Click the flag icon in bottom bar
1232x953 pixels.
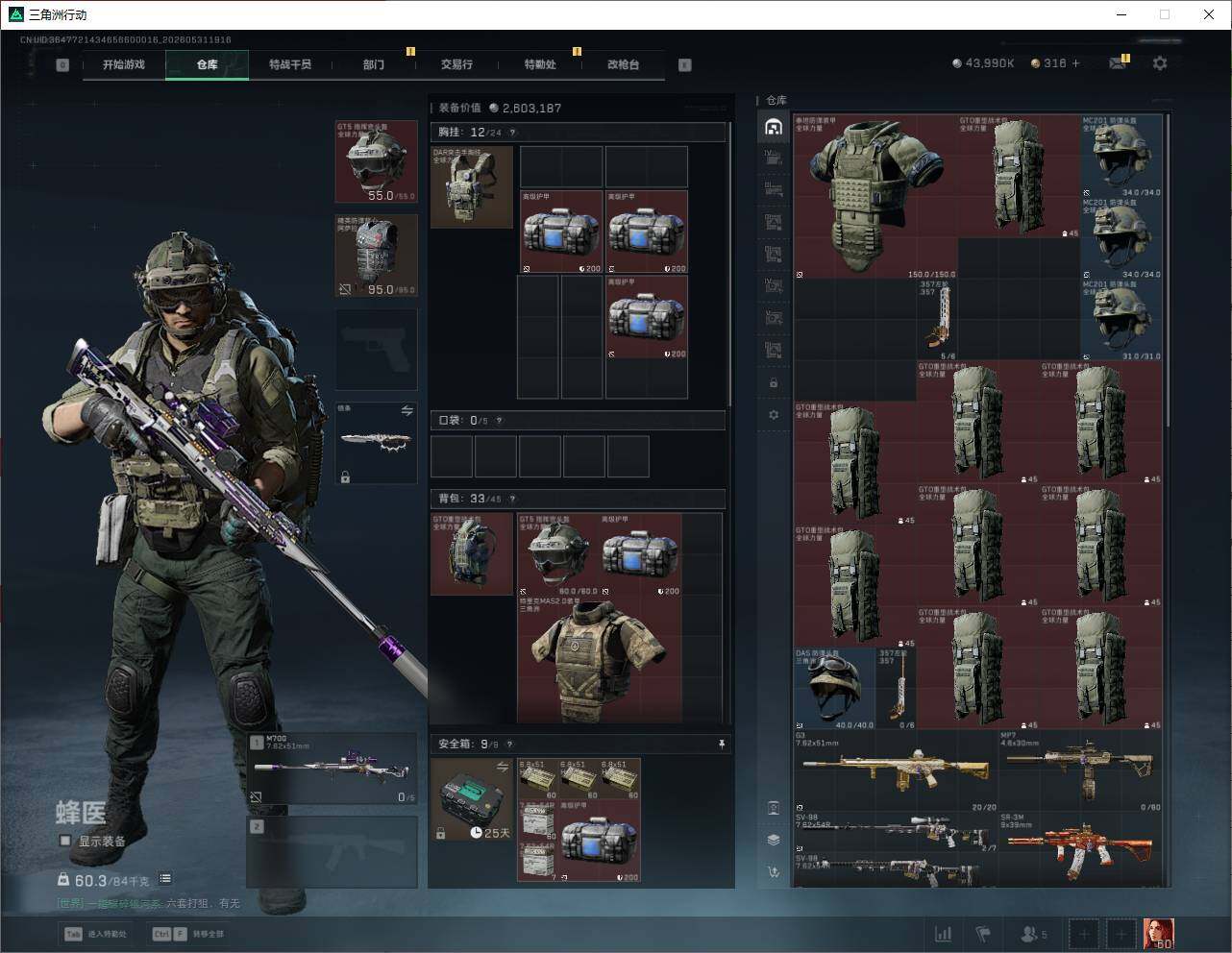pyautogui.click(x=983, y=934)
